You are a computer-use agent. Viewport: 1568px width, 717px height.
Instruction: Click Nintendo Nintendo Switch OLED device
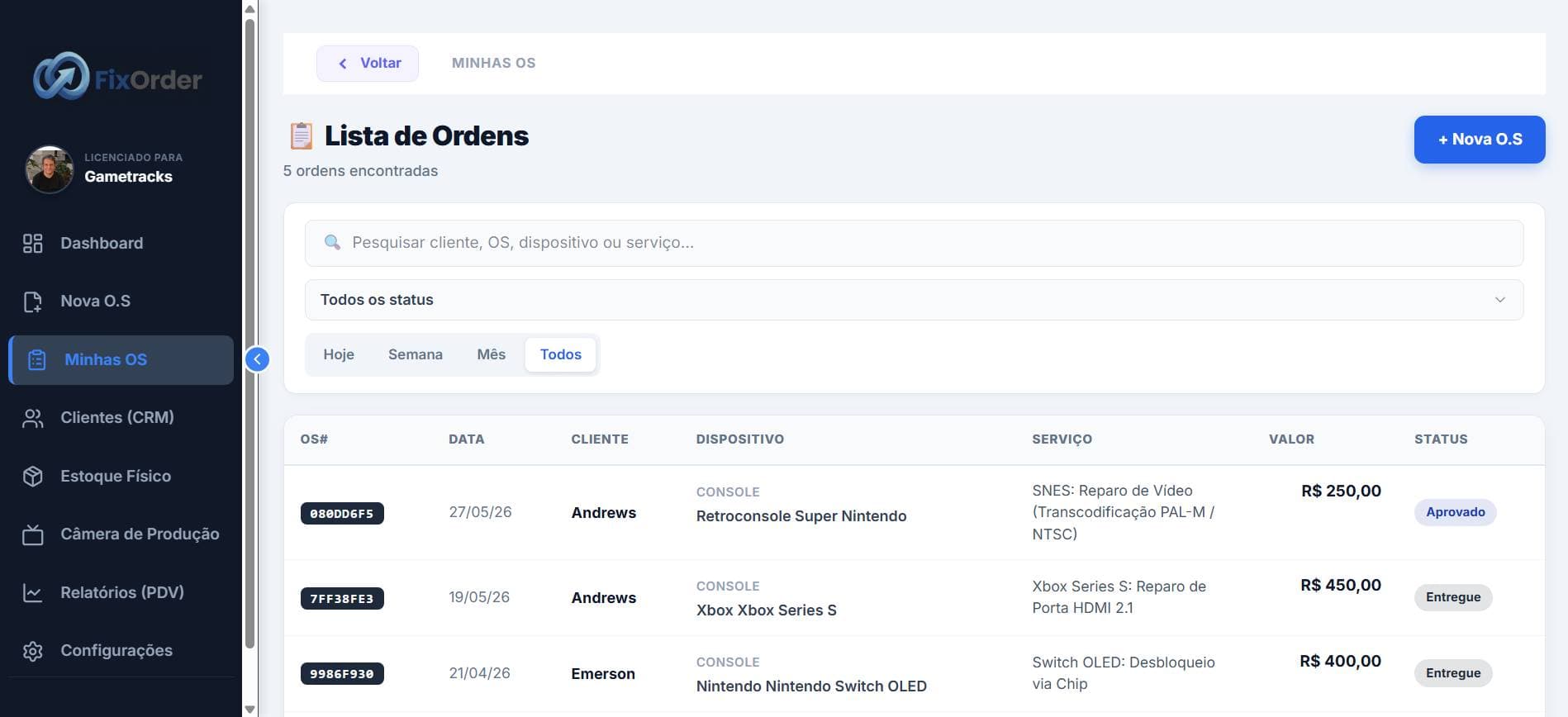click(x=811, y=686)
